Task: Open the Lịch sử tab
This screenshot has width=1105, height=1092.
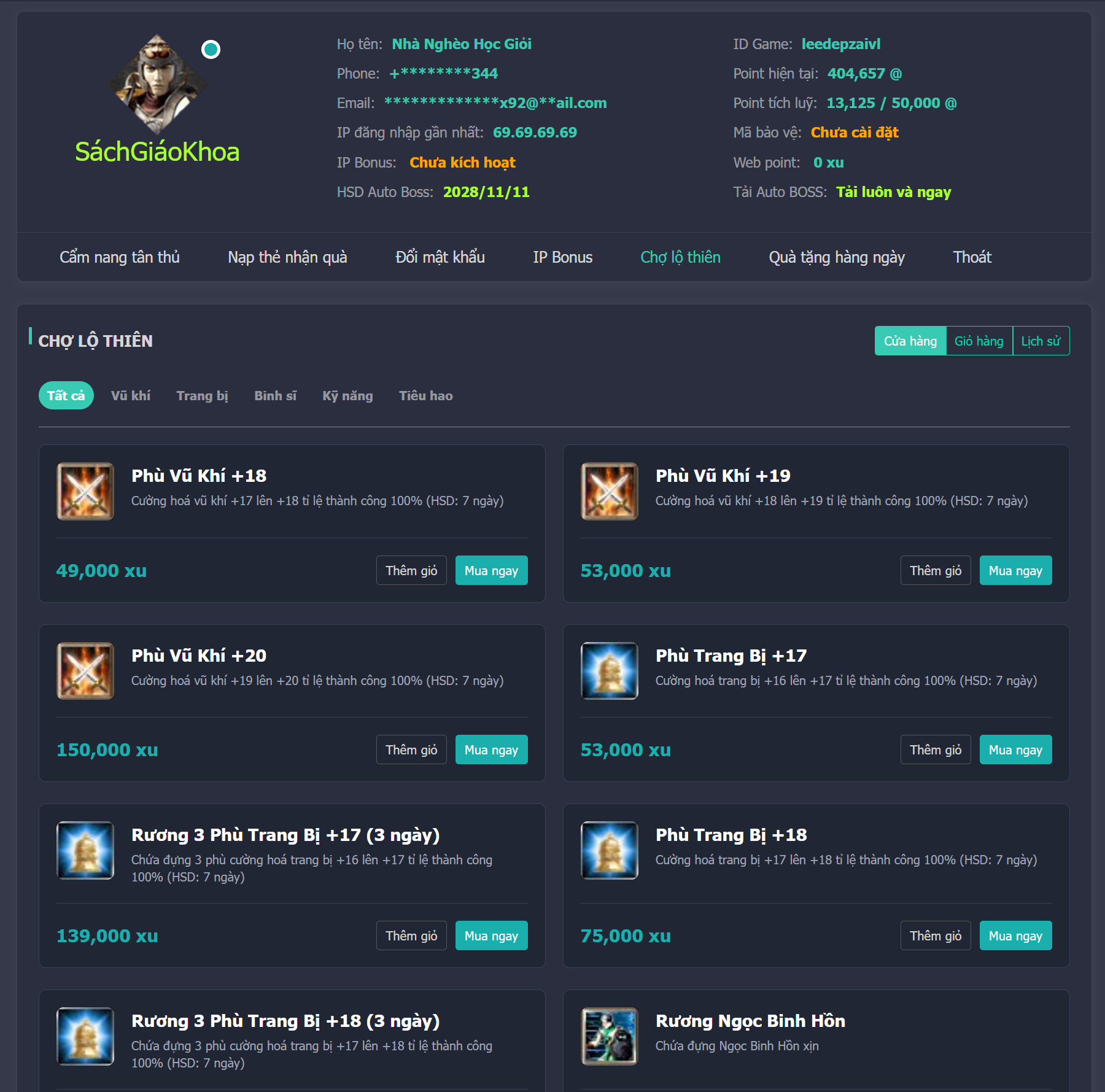Action: click(1041, 341)
